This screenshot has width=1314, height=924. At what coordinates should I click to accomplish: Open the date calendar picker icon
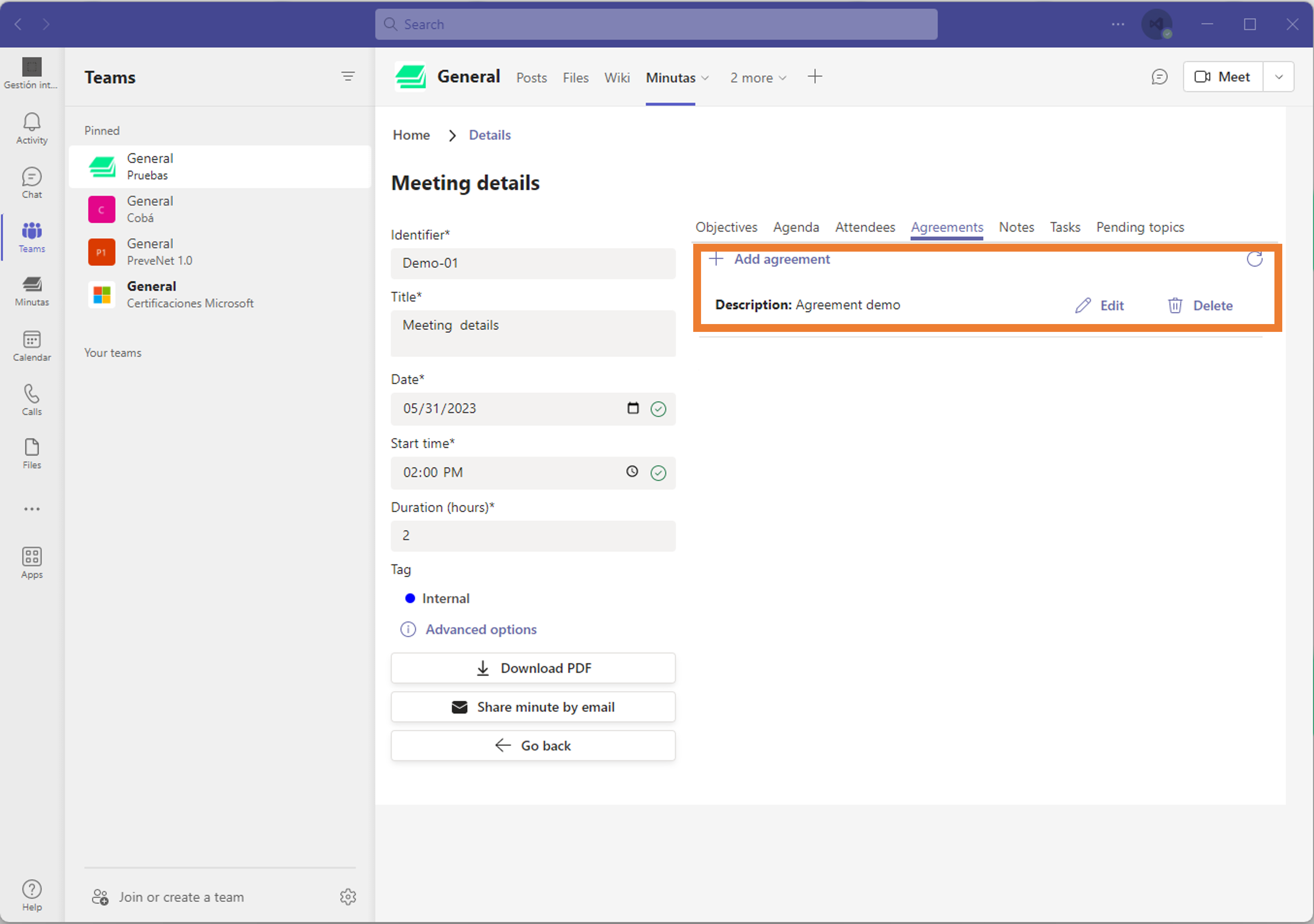coord(632,408)
